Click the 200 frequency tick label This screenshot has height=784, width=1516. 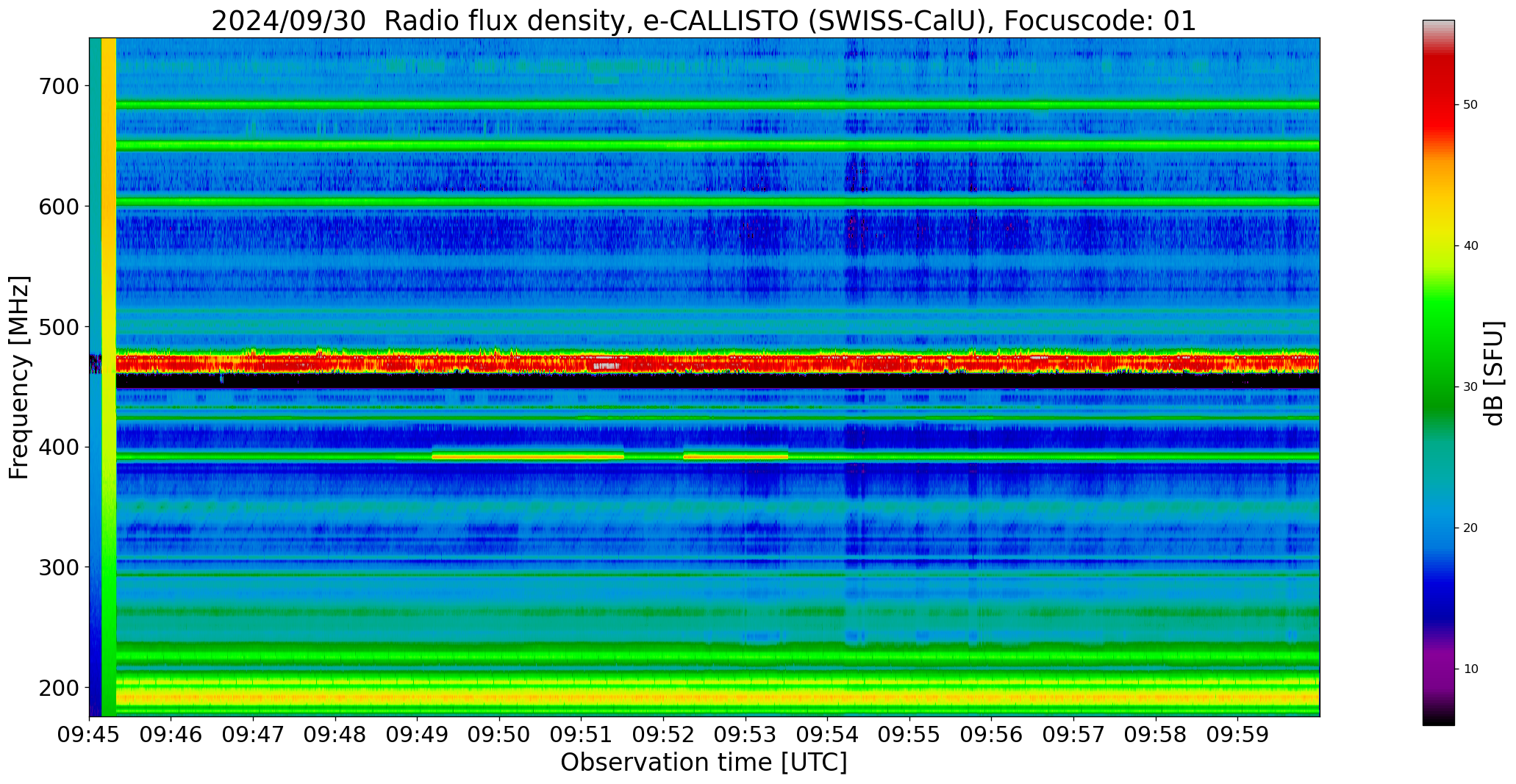coord(58,688)
